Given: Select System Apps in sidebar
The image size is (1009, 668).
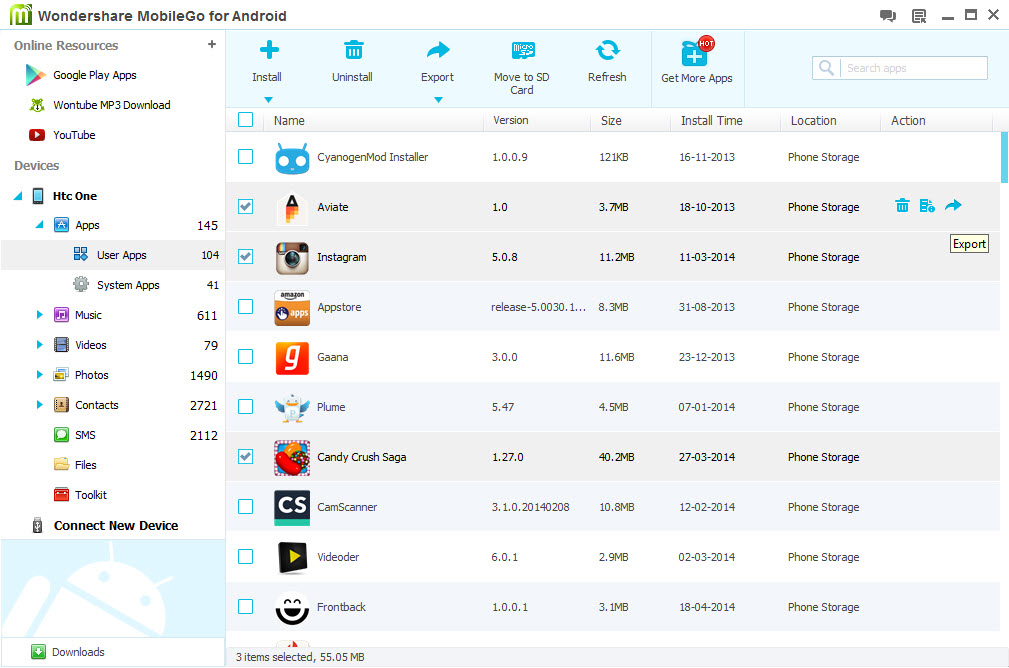Looking at the screenshot, I should [x=113, y=285].
